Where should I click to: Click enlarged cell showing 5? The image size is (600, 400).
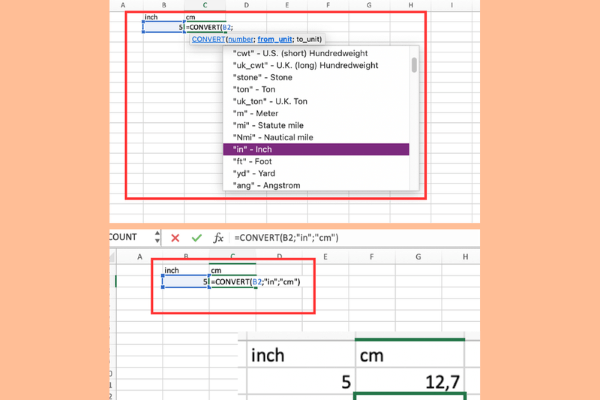pyautogui.click(x=301, y=381)
